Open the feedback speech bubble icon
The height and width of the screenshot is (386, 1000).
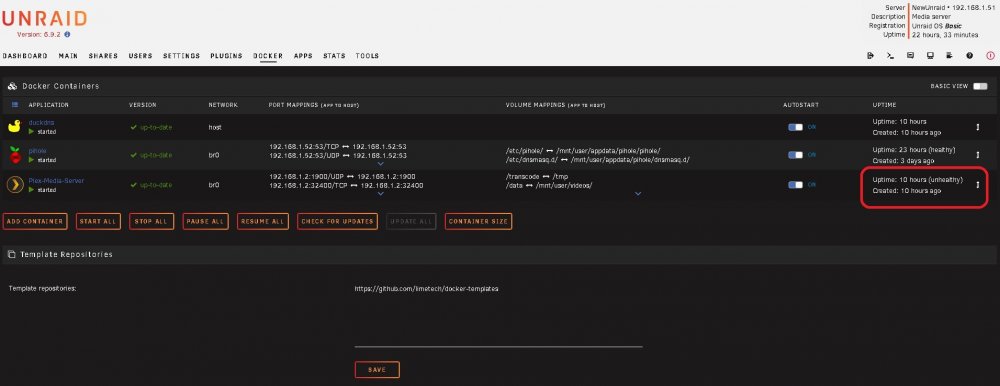coord(910,56)
